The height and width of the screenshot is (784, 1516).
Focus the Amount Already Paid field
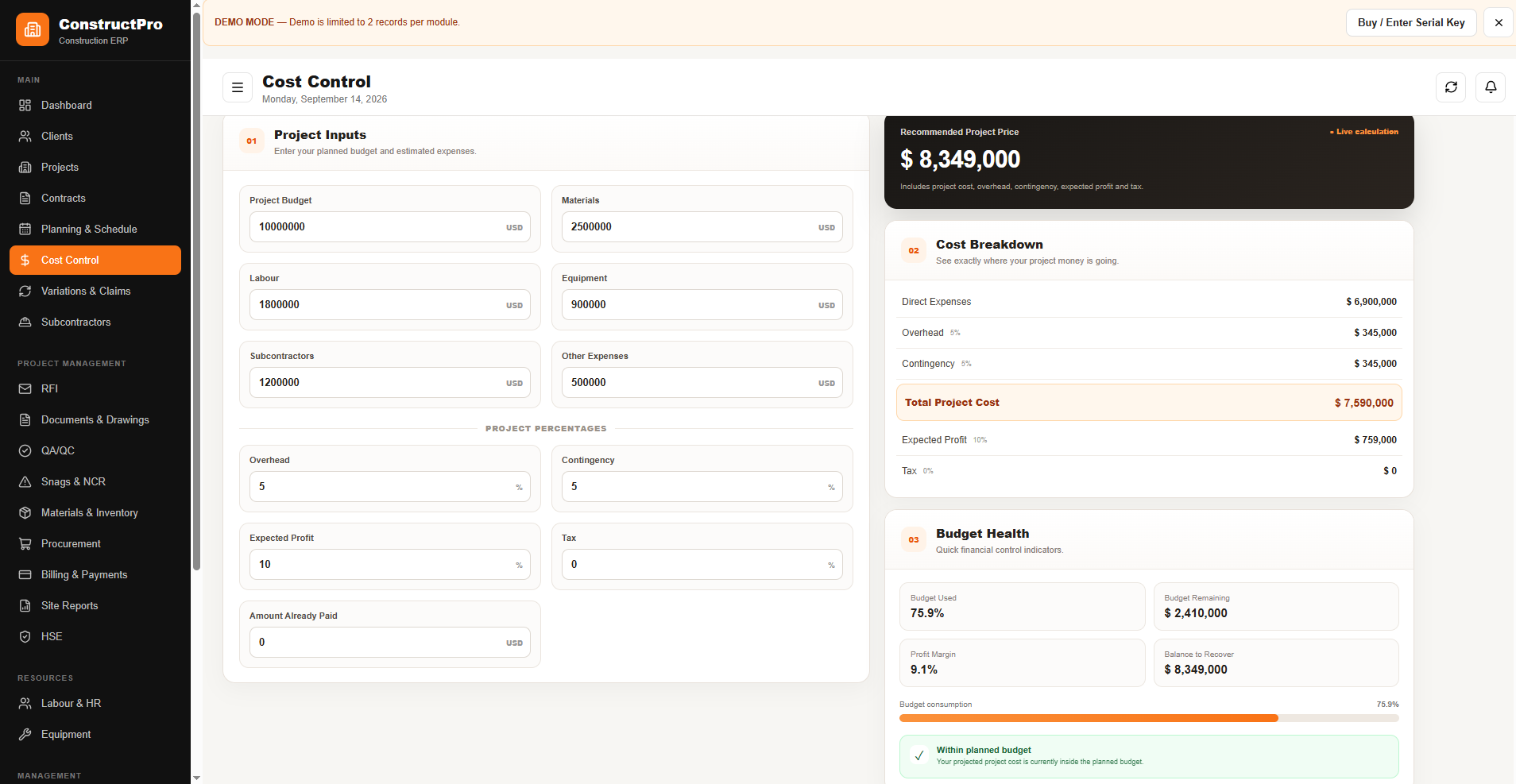click(390, 643)
